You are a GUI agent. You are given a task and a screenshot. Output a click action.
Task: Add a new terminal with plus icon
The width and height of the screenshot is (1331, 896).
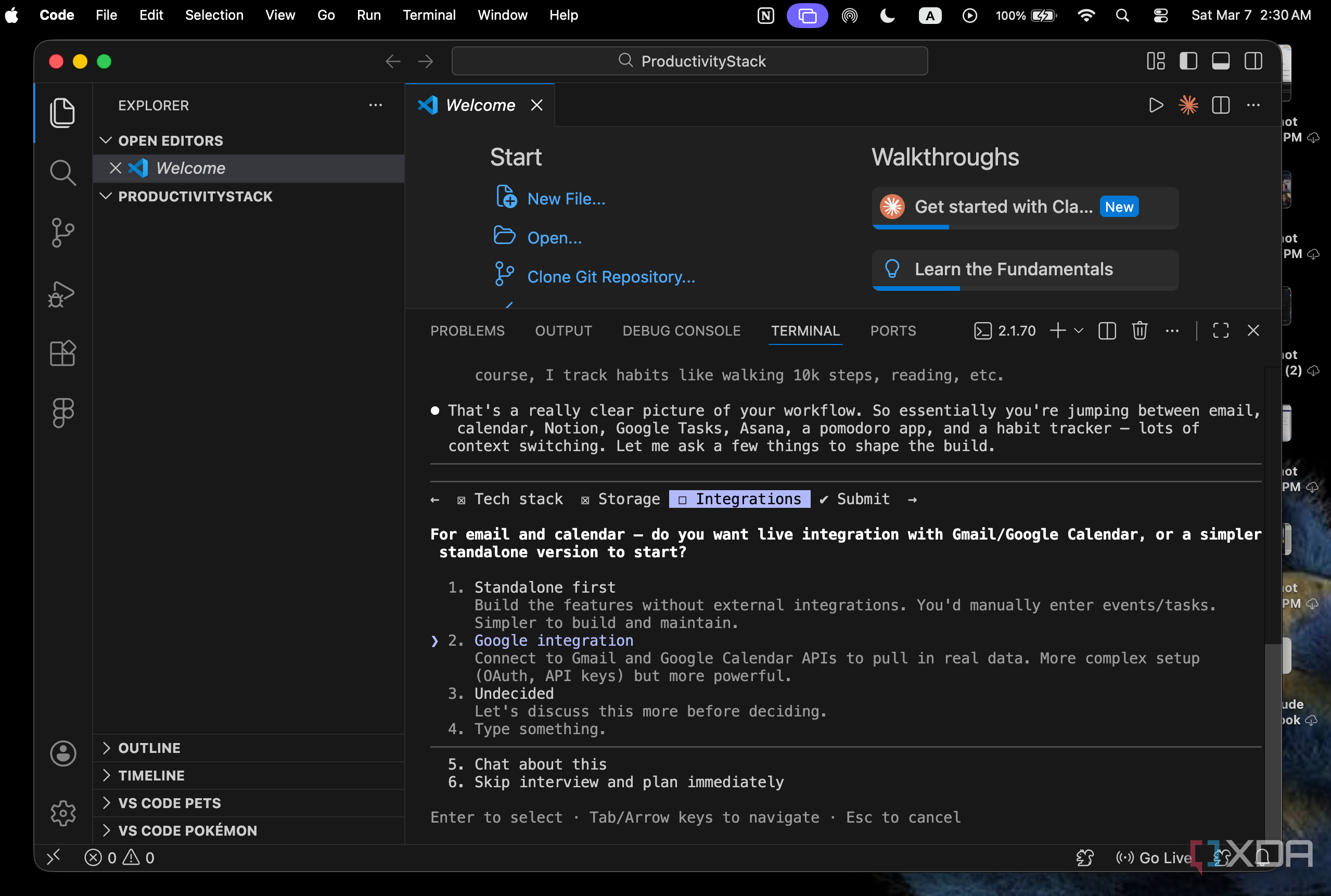click(1058, 330)
